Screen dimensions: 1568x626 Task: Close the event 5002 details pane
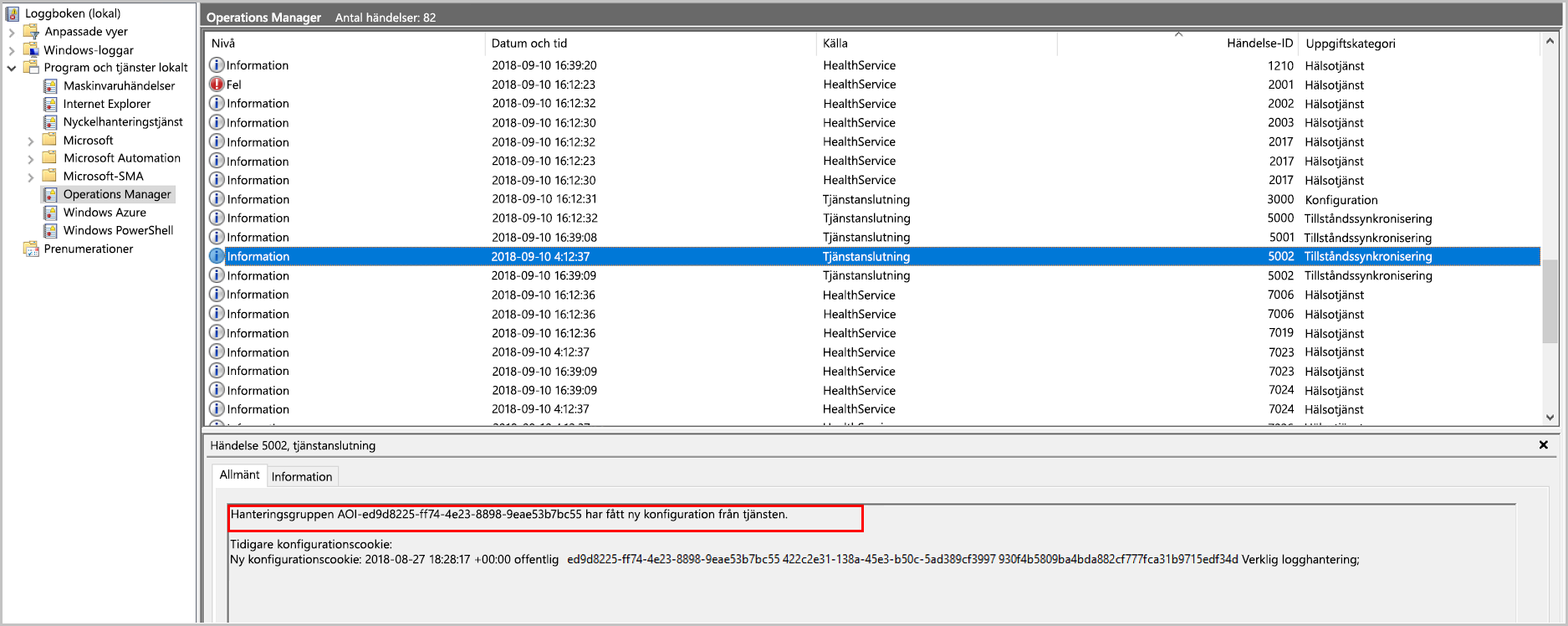pos(1544,445)
